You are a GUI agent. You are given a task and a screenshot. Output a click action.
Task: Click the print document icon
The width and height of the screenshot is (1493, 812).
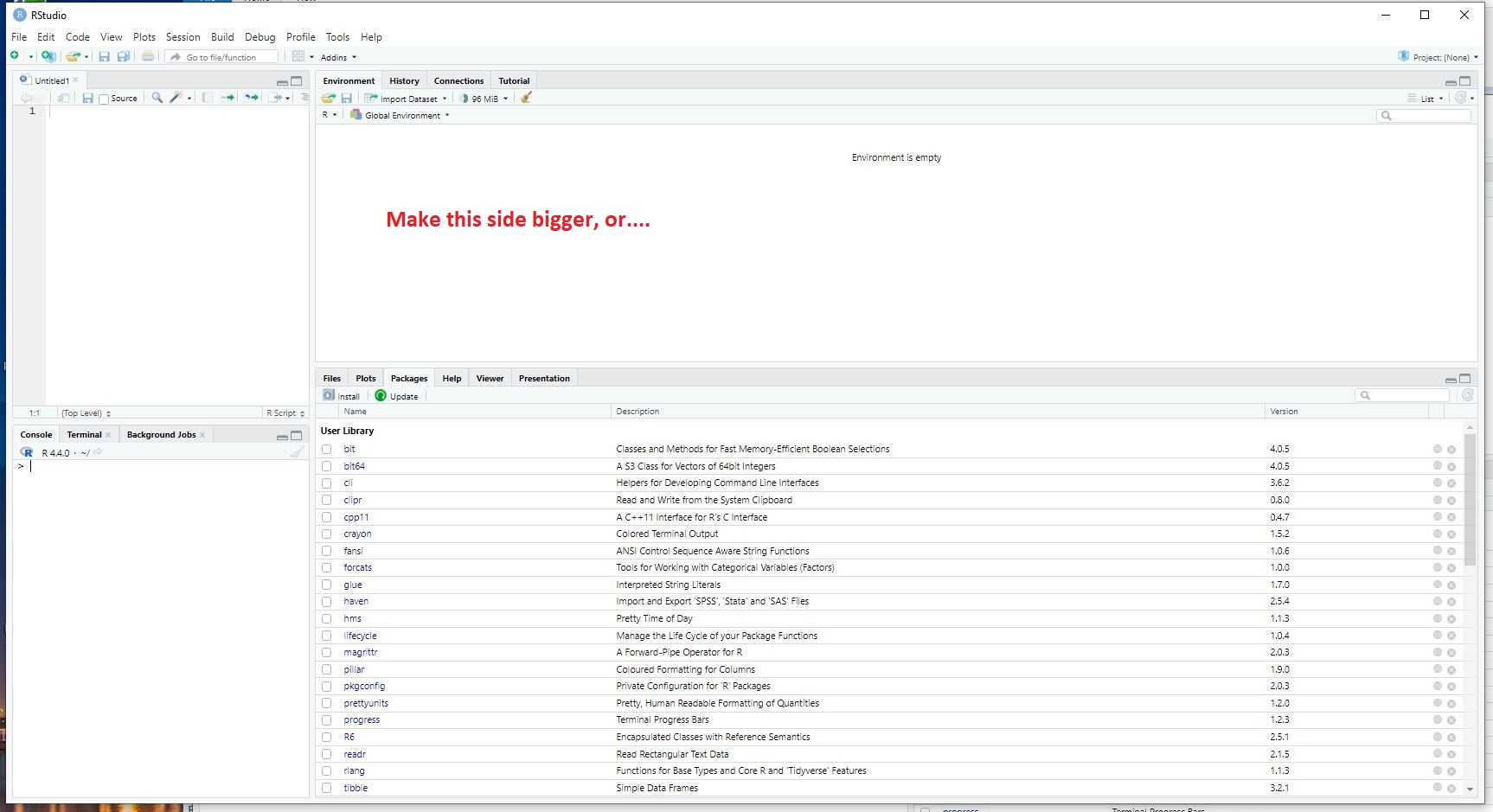click(148, 57)
